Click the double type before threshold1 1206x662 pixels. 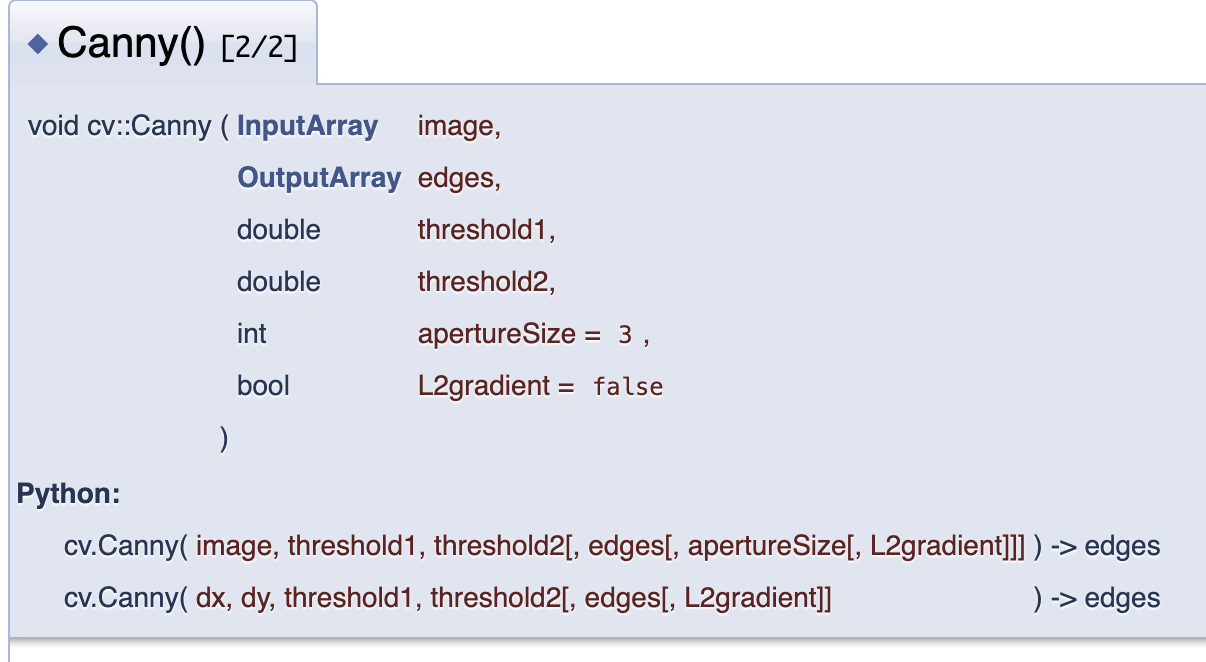point(278,230)
